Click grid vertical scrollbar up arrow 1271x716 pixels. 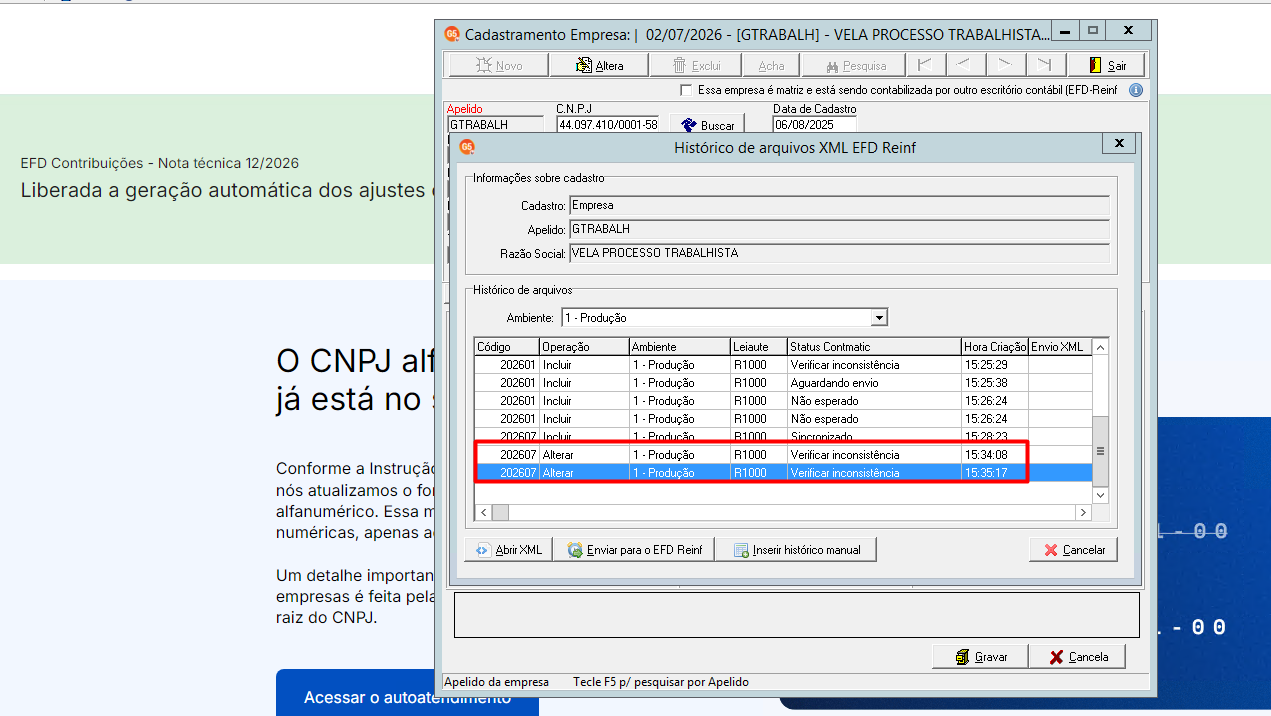point(1100,348)
